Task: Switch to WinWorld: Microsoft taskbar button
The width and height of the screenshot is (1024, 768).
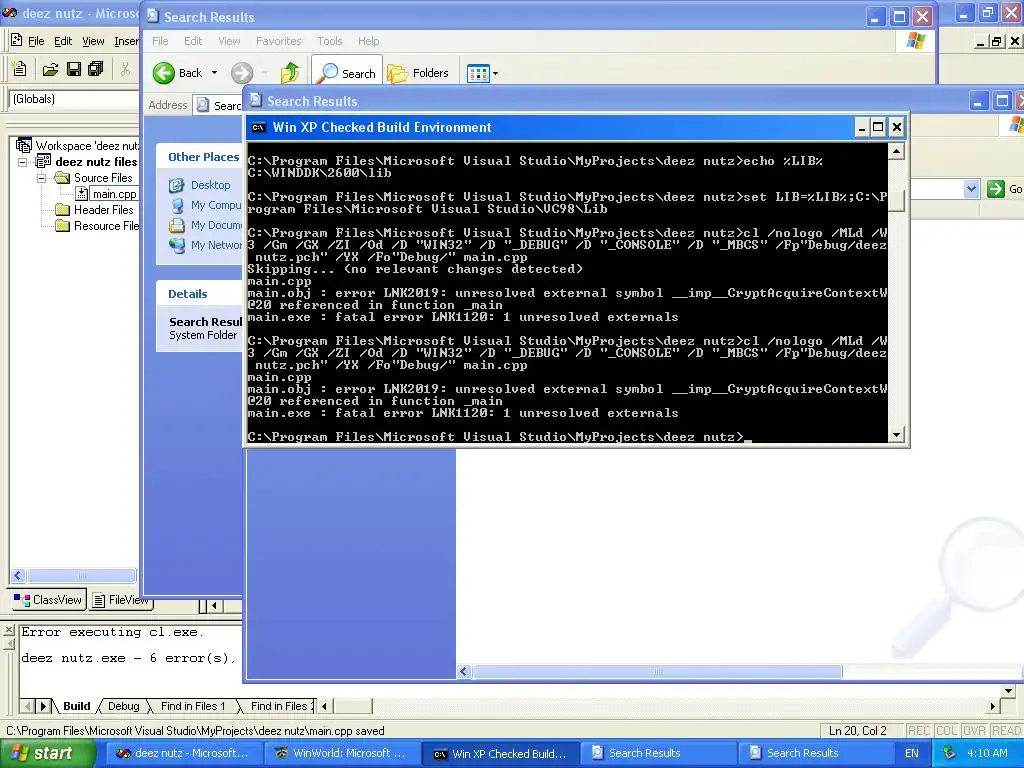Action: pos(341,753)
